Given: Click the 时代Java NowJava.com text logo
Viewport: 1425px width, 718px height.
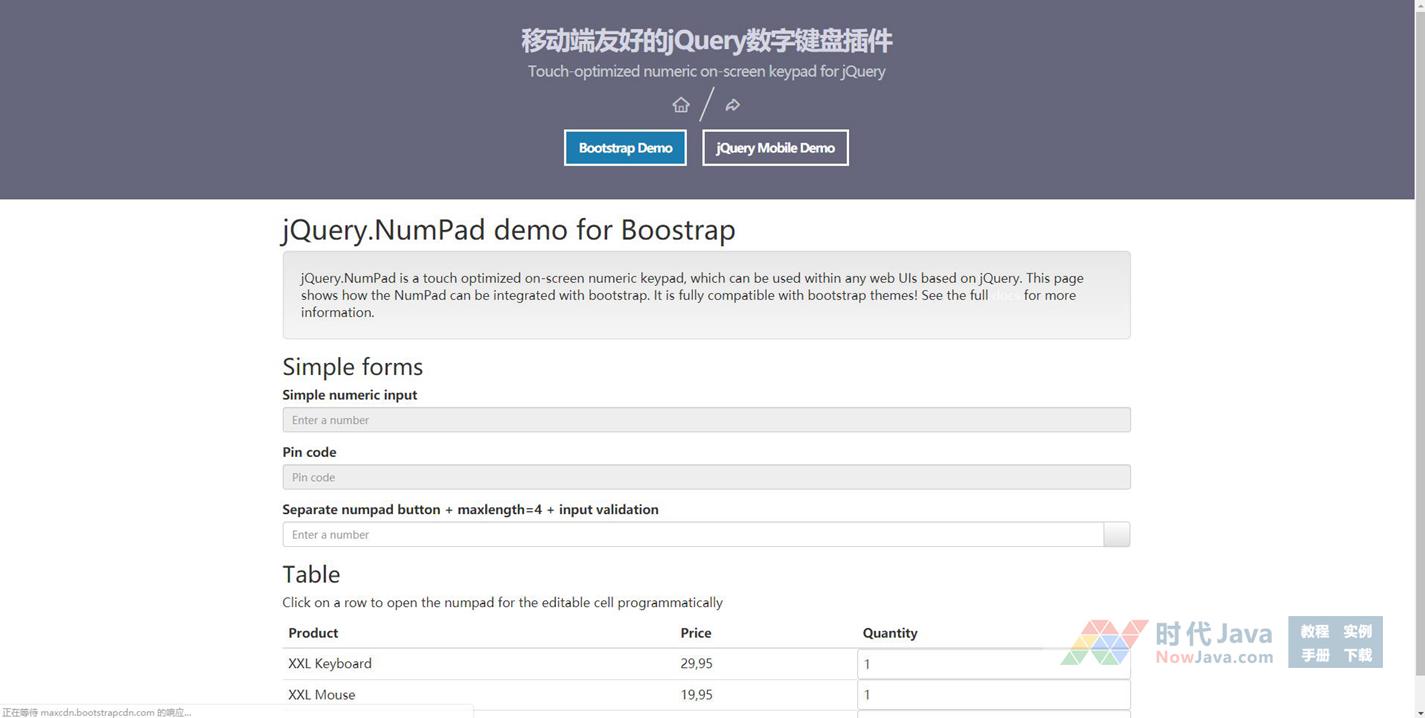Looking at the screenshot, I should click(1213, 643).
